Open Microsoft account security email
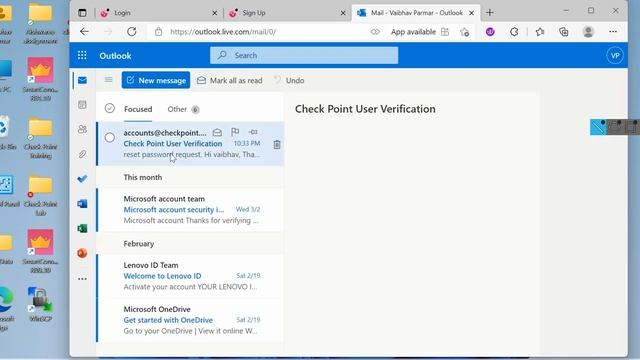 pos(190,209)
